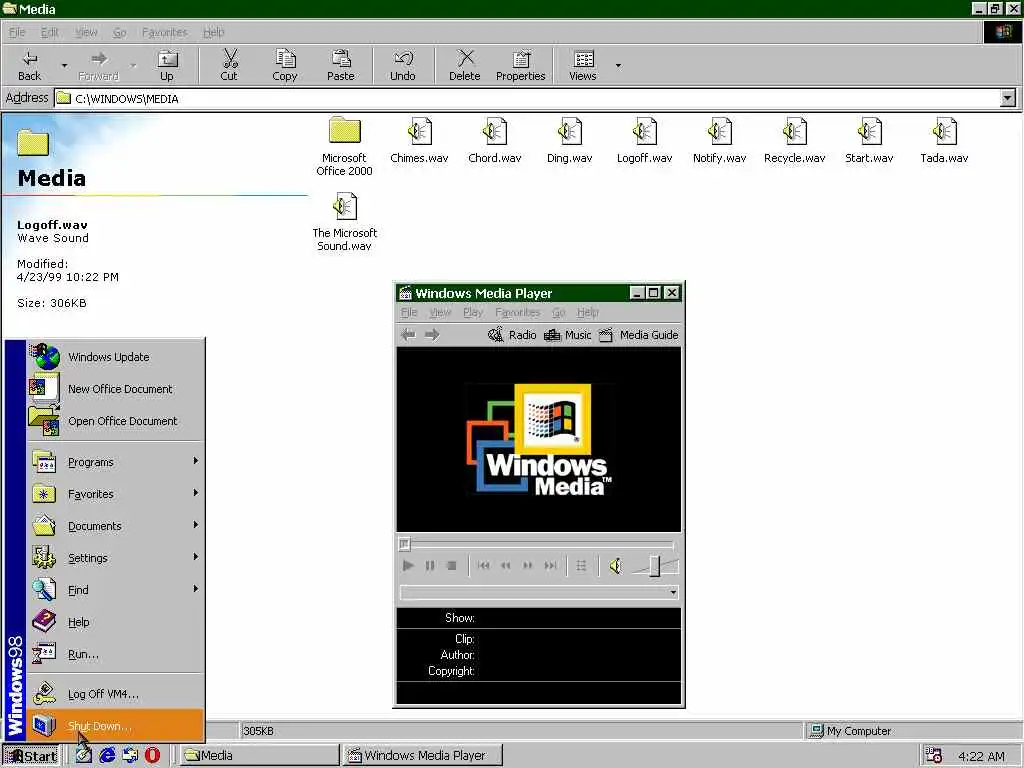The image size is (1024, 768).
Task: Expand the Find submenu
Action: pyautogui.click(x=116, y=590)
